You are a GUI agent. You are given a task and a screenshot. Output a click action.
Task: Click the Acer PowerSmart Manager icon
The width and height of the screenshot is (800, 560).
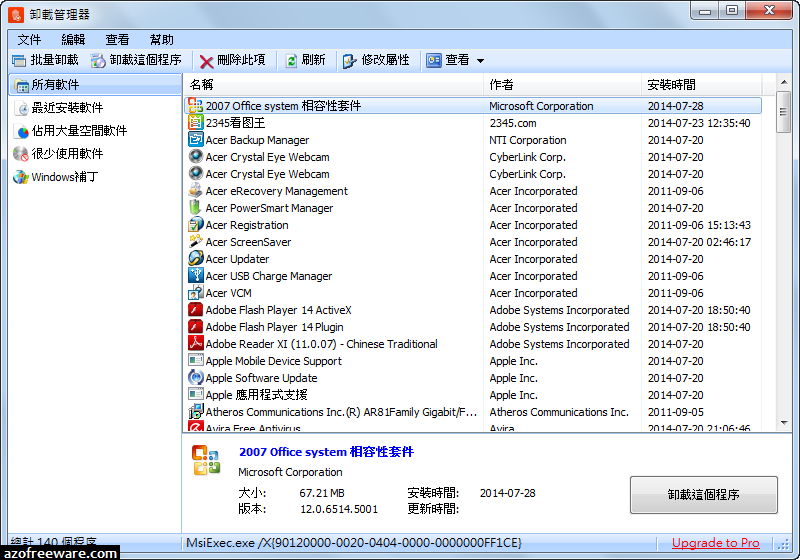195,208
